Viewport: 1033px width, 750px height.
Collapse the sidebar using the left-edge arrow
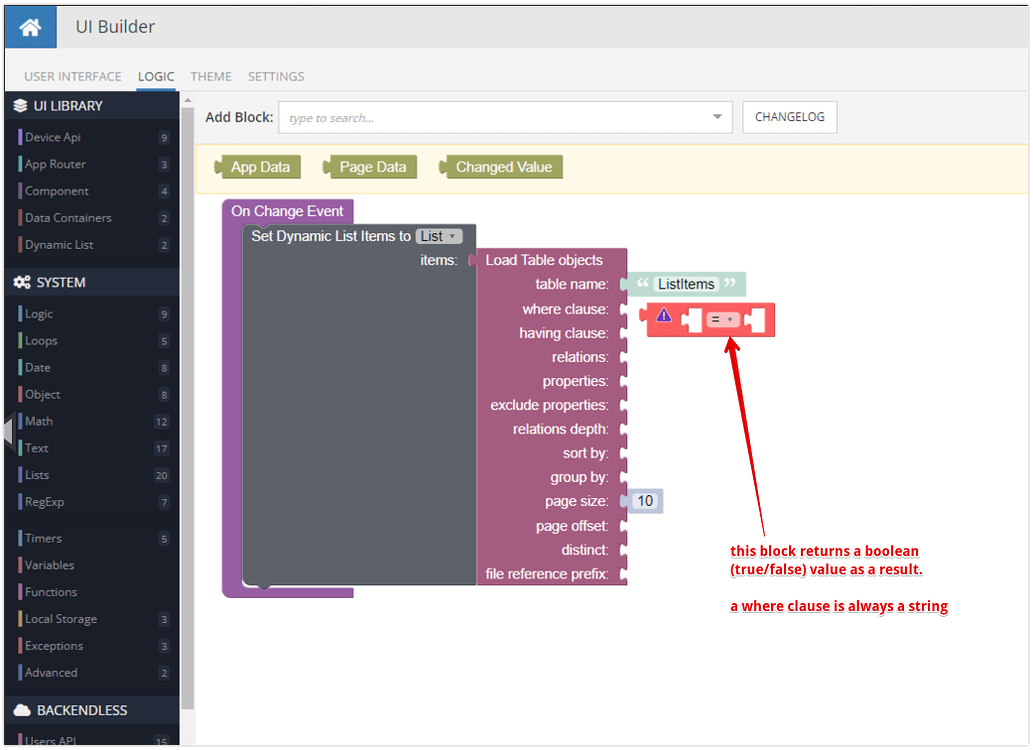click(x=6, y=432)
